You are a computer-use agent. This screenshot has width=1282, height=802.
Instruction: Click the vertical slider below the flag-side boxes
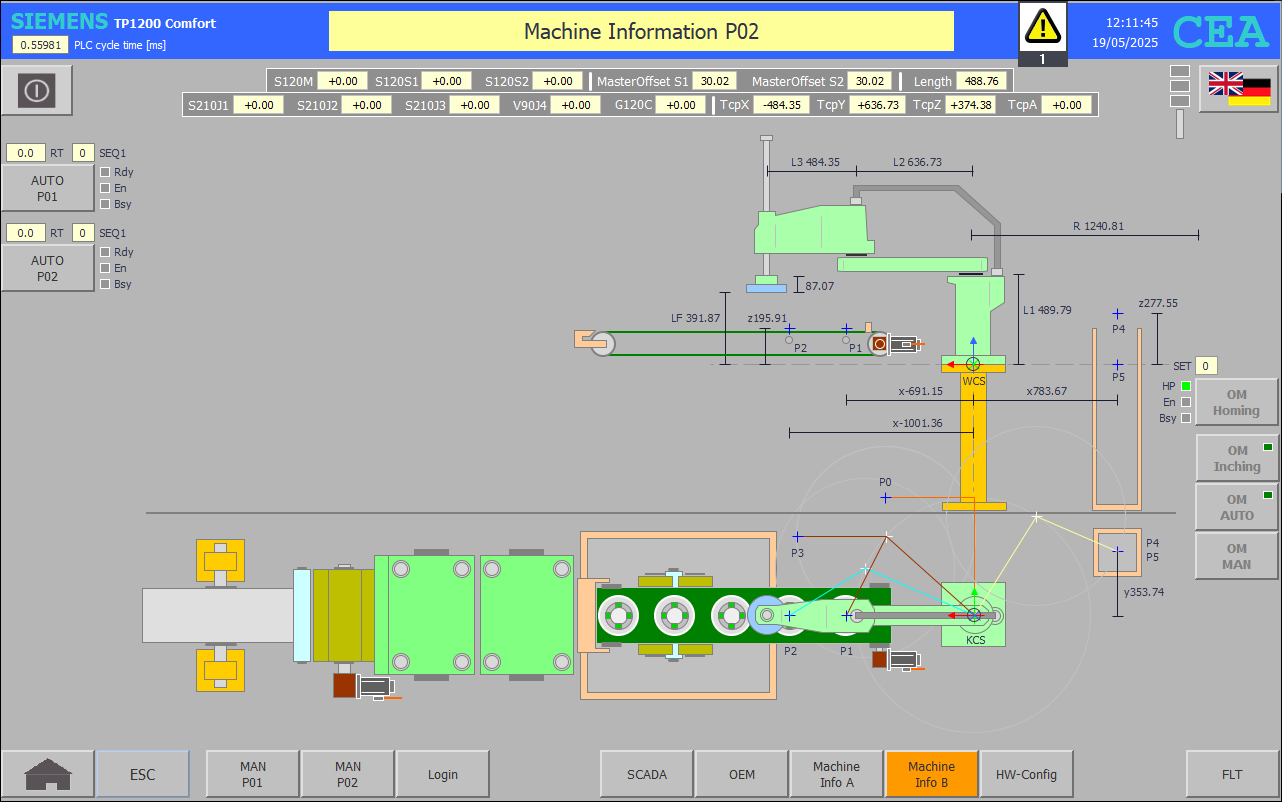point(1180,124)
